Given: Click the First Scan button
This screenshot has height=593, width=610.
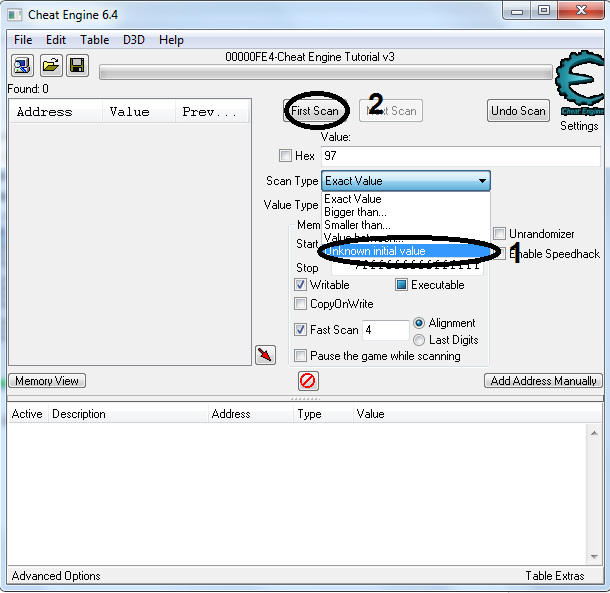Looking at the screenshot, I should click(x=315, y=111).
